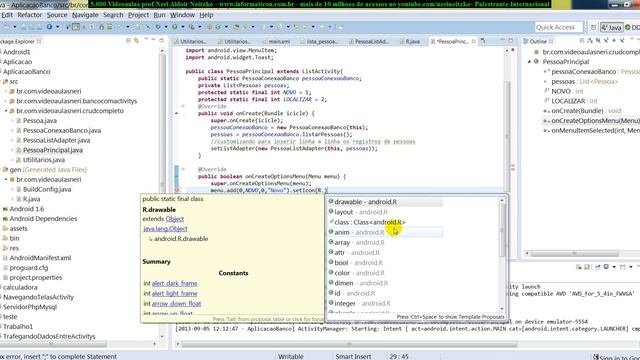Close the PessoaPrinc editor tab

[x=473, y=41]
